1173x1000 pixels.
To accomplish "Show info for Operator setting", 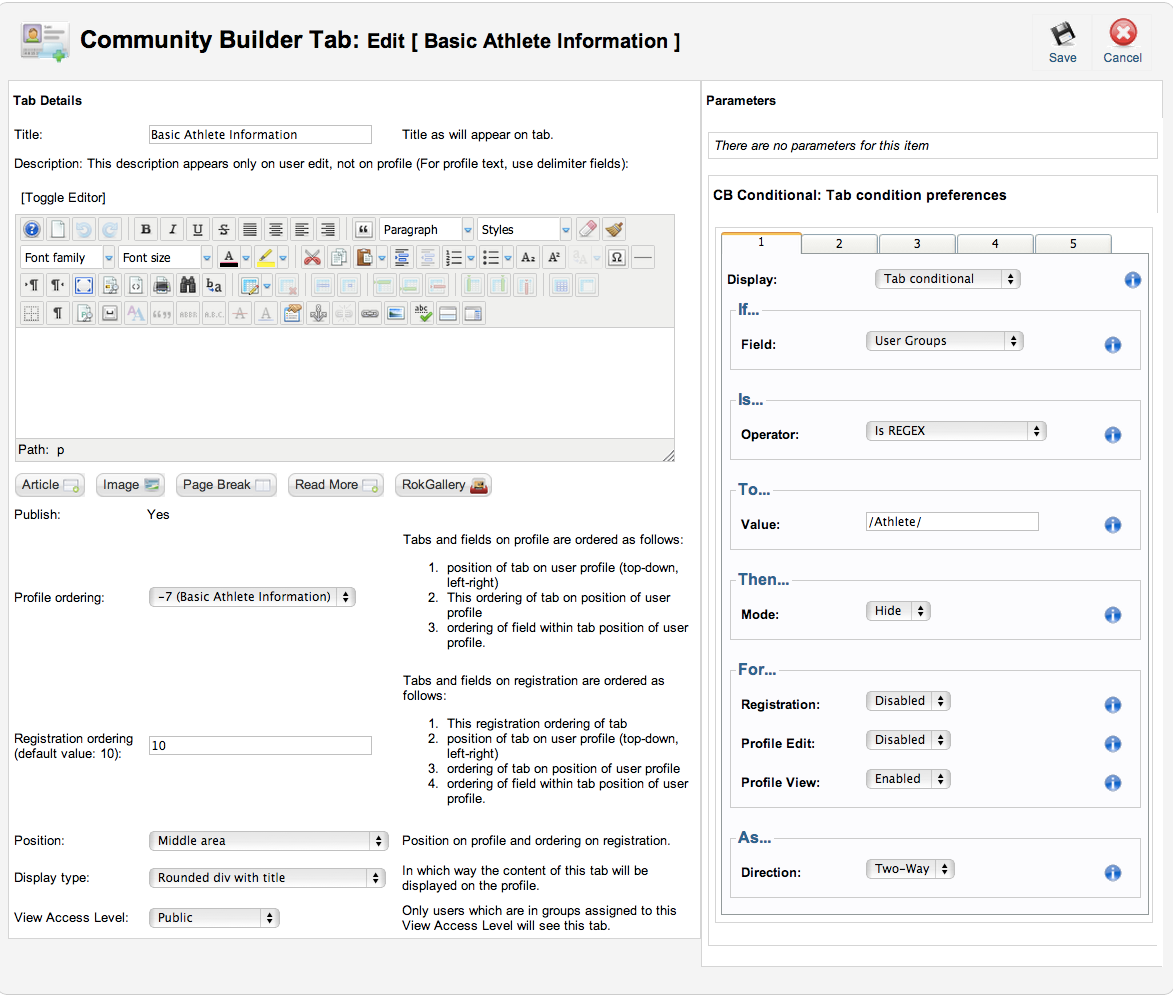I will click(x=1112, y=435).
